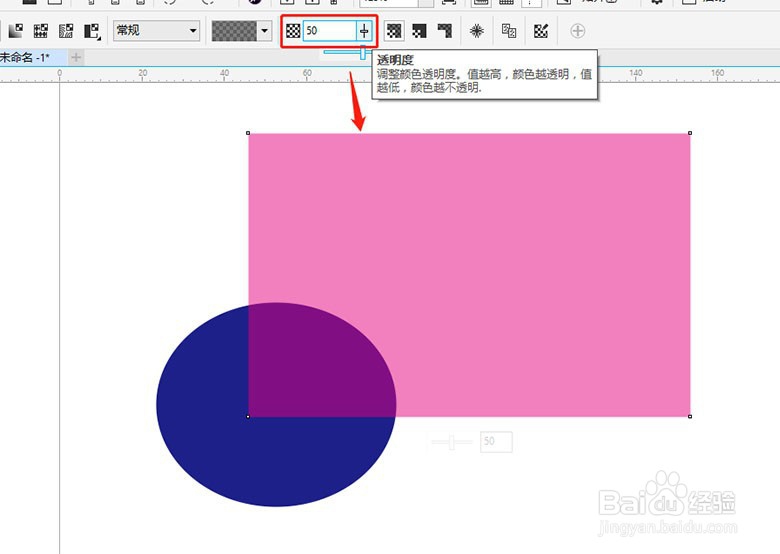Viewport: 780px width, 554px height.
Task: Click the plus button to add a document tab
Action: point(76,58)
